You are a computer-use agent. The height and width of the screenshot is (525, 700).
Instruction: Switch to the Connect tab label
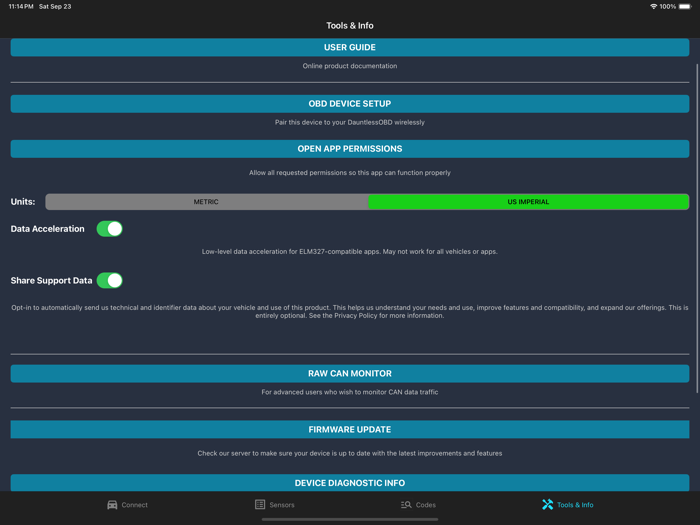tap(134, 505)
